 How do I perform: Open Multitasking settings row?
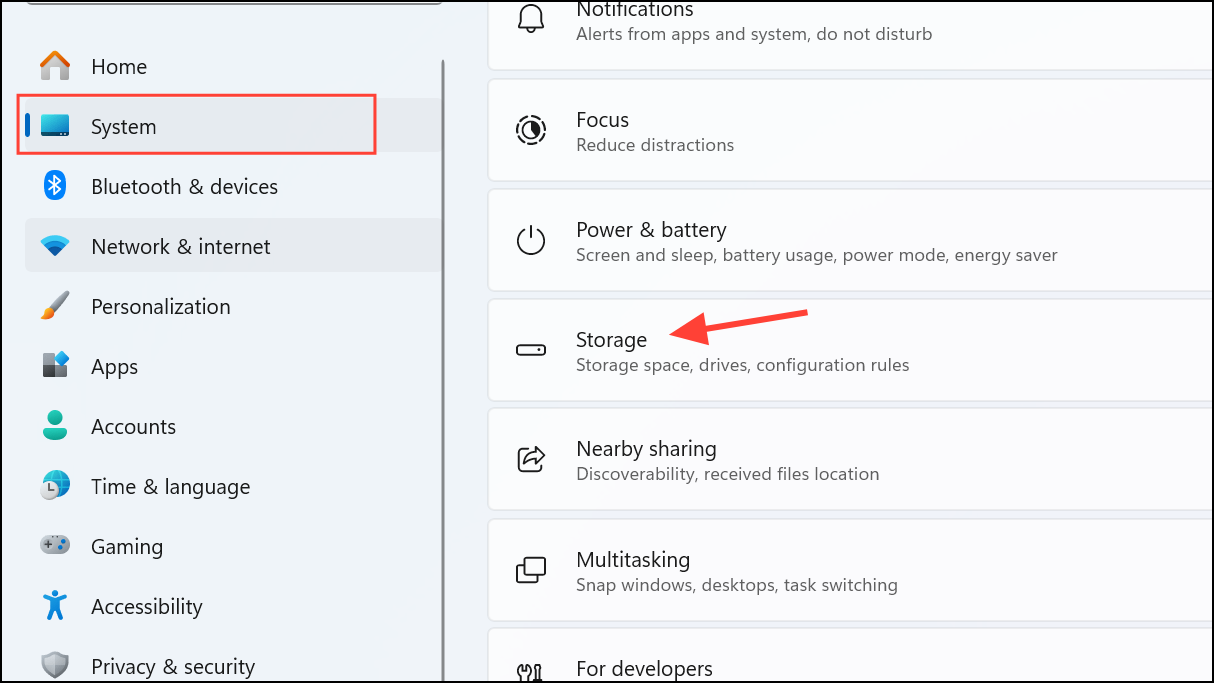850,570
